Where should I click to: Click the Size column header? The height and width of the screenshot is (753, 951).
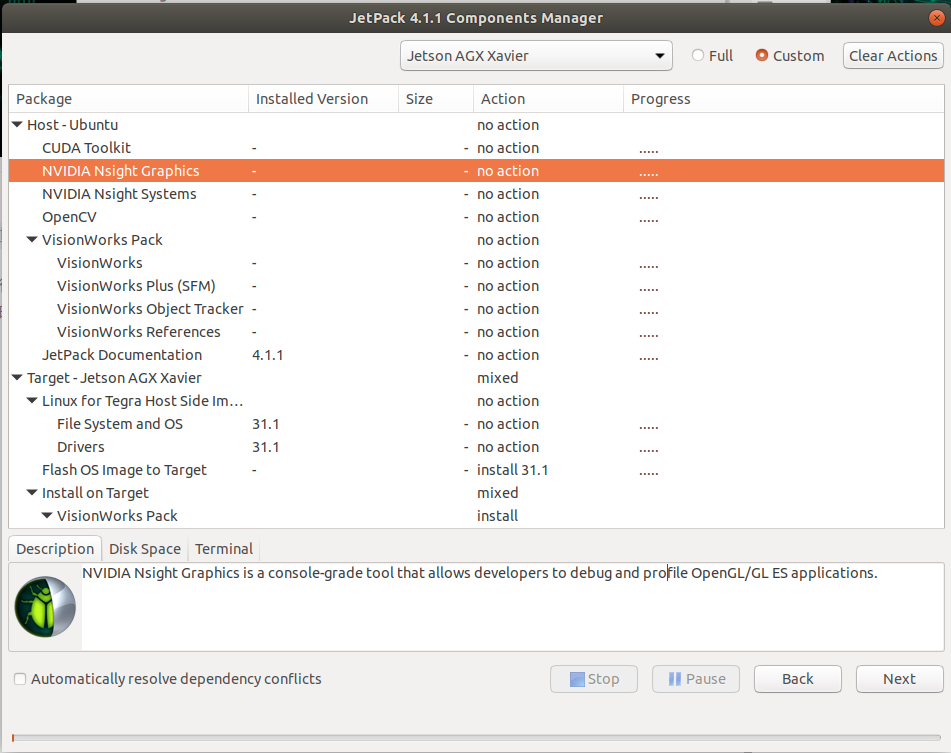point(435,99)
